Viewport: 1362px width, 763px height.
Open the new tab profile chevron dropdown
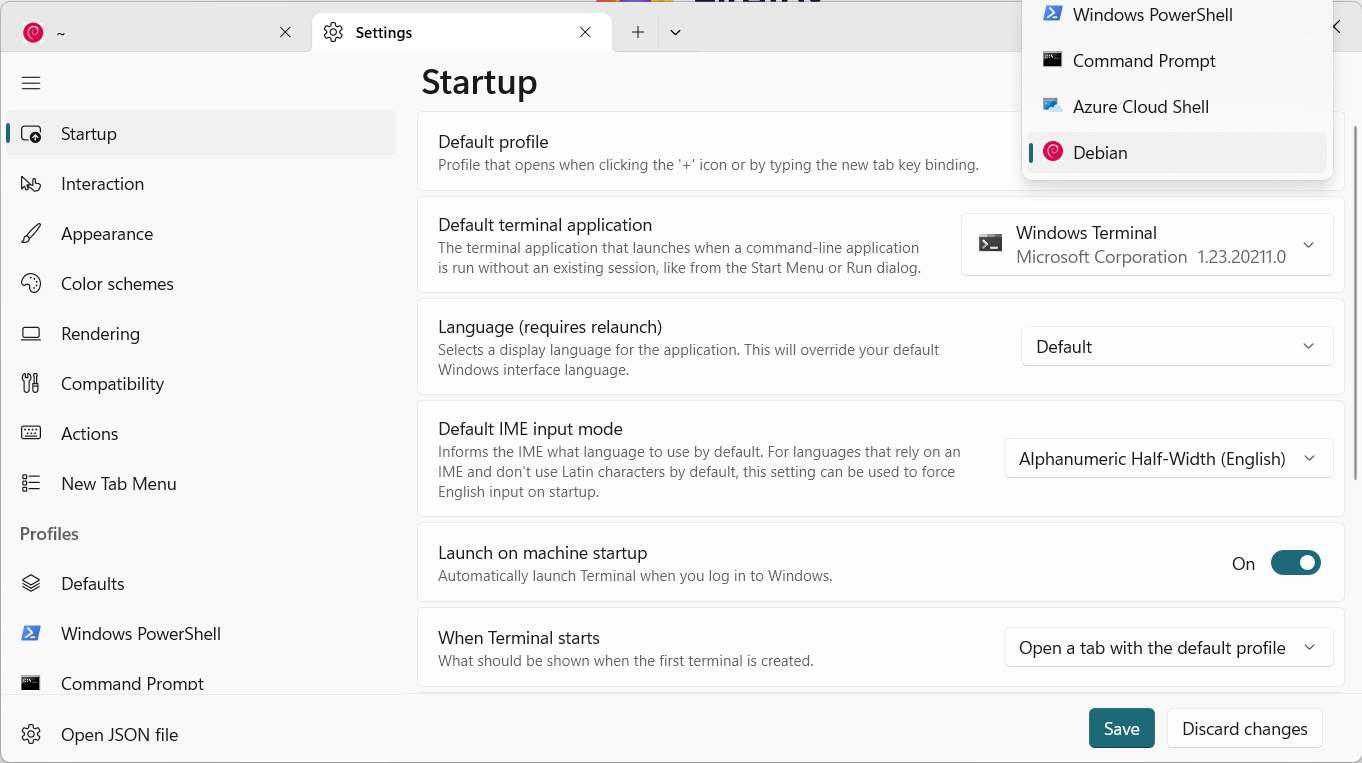[676, 32]
